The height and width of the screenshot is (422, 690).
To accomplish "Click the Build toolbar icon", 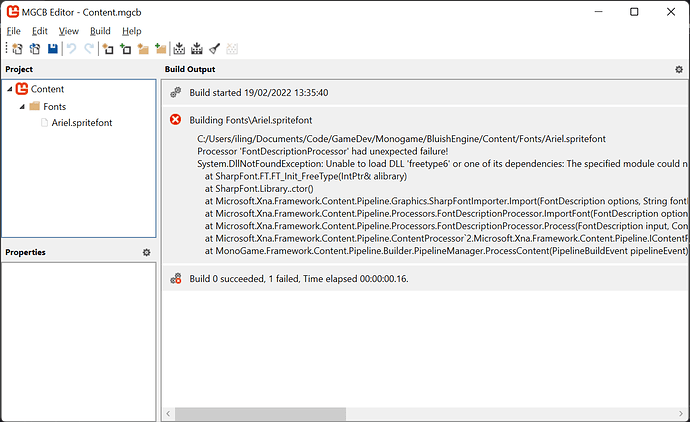I will click(179, 49).
